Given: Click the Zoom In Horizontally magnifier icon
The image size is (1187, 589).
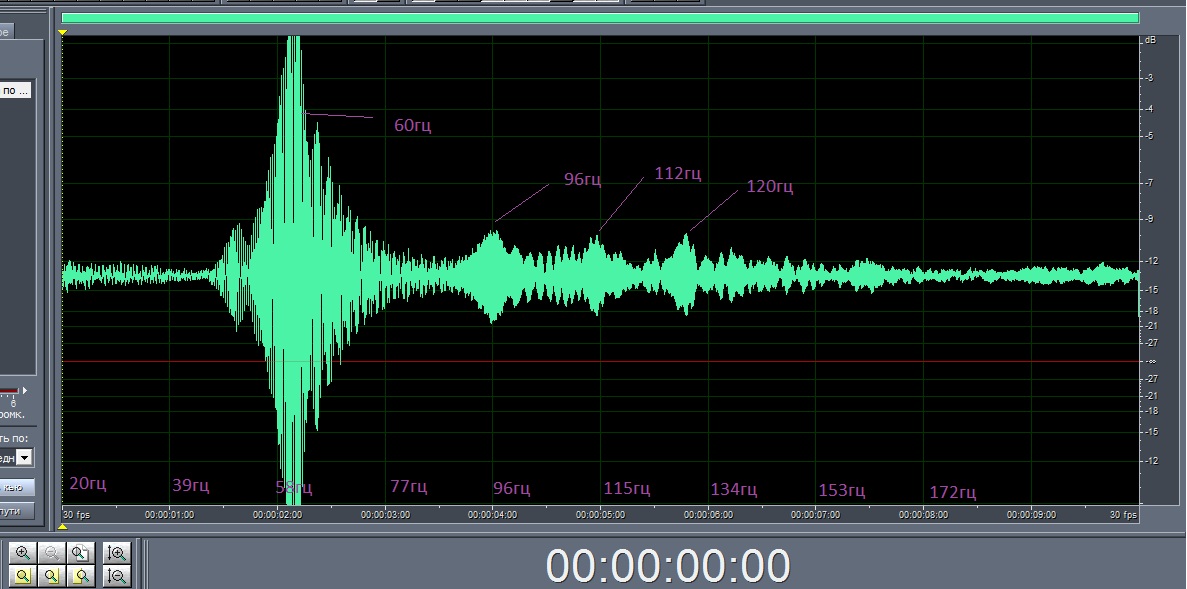Looking at the screenshot, I should coord(23,553).
